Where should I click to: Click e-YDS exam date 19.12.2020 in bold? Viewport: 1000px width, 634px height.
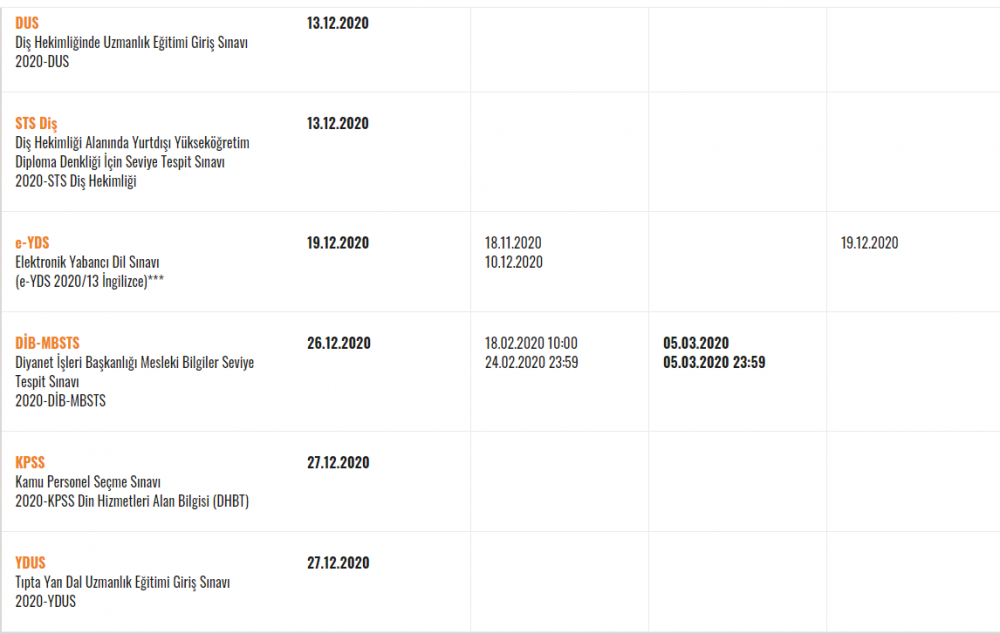tap(338, 242)
